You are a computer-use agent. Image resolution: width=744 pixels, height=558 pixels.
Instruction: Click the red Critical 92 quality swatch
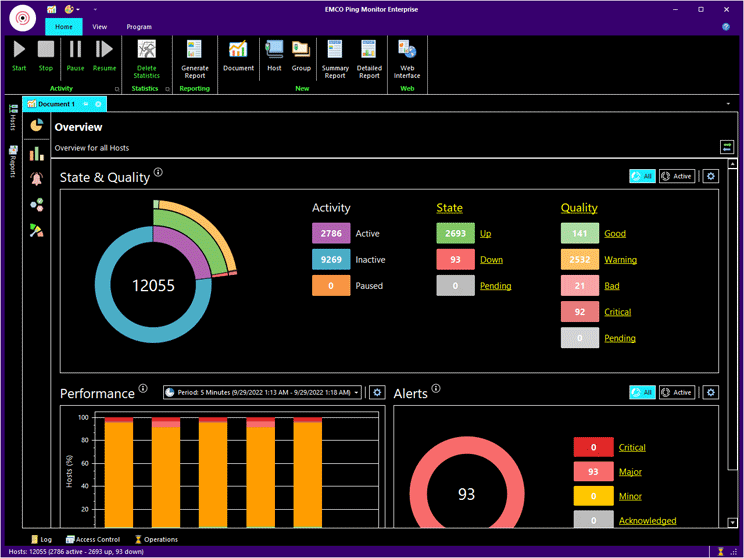[580, 312]
